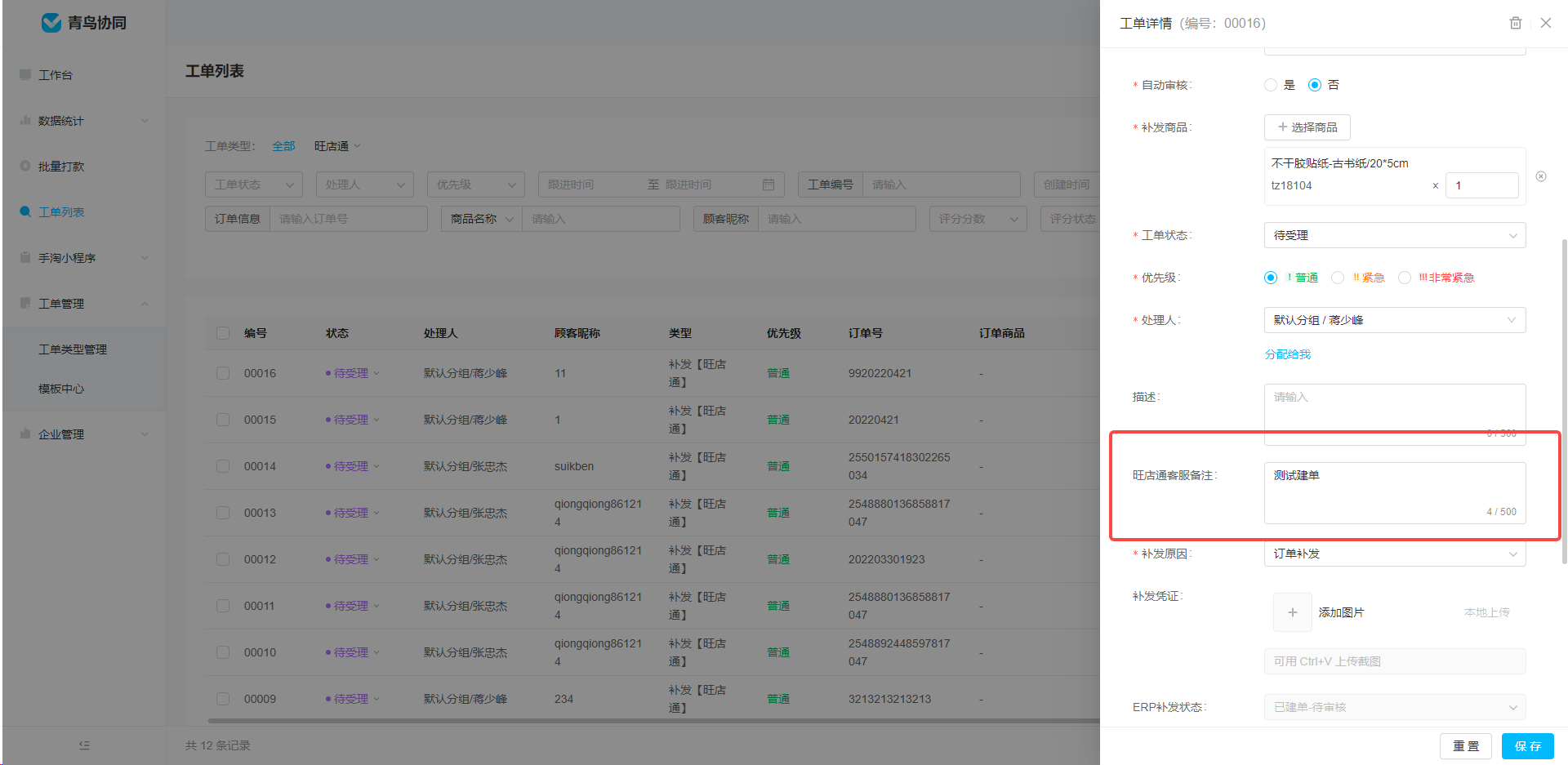Toggle the select-all checkbox in table header

pos(223,333)
